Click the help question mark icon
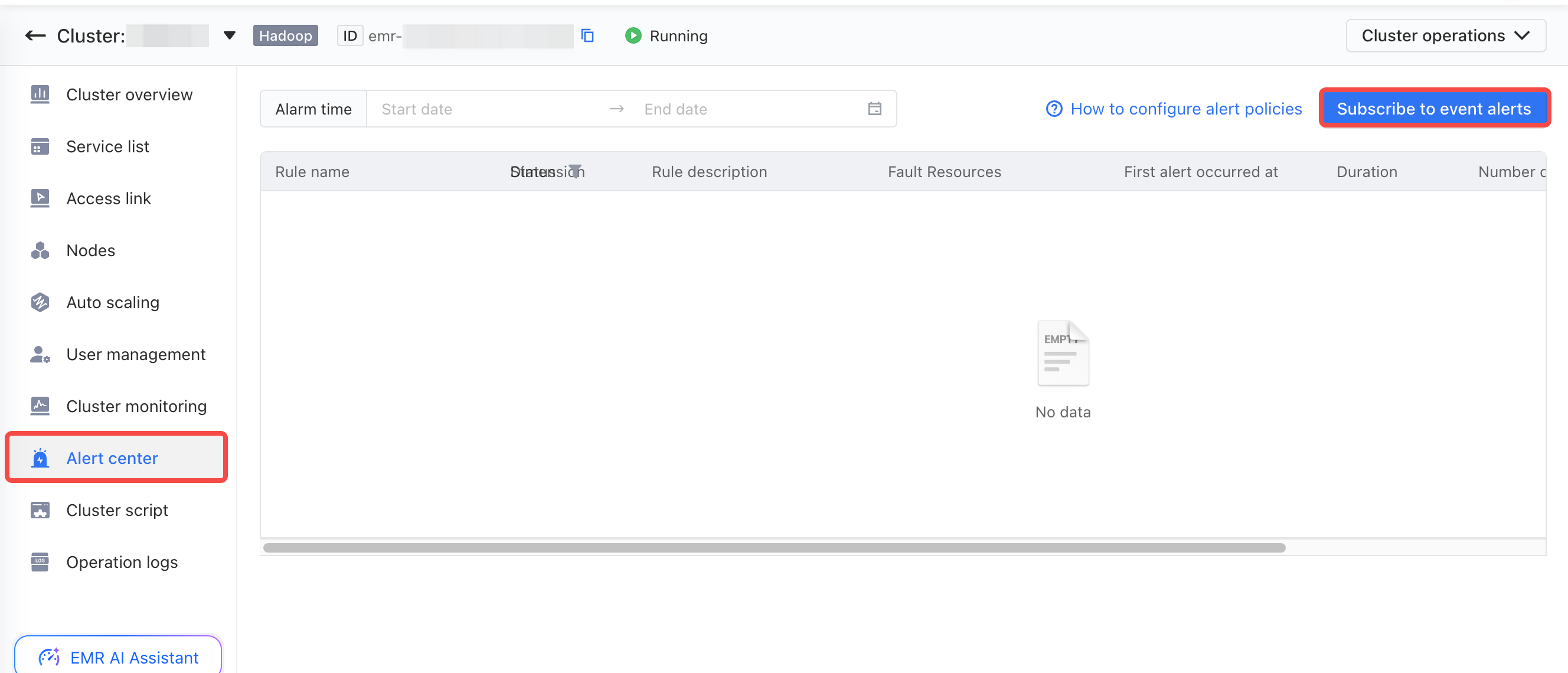 1054,109
